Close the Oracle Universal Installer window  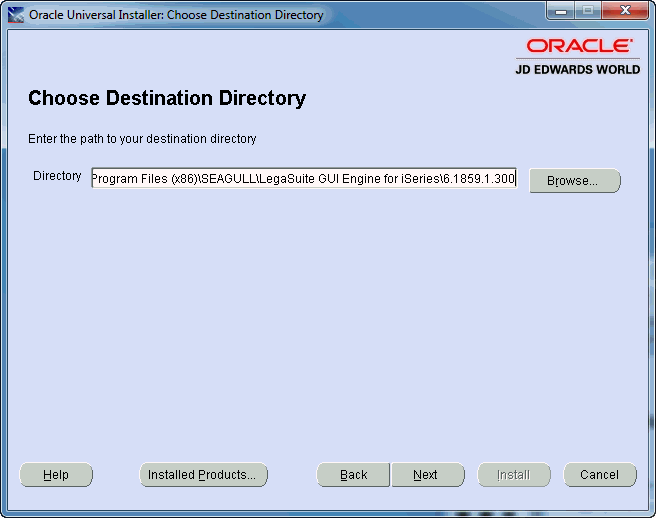[x=625, y=10]
